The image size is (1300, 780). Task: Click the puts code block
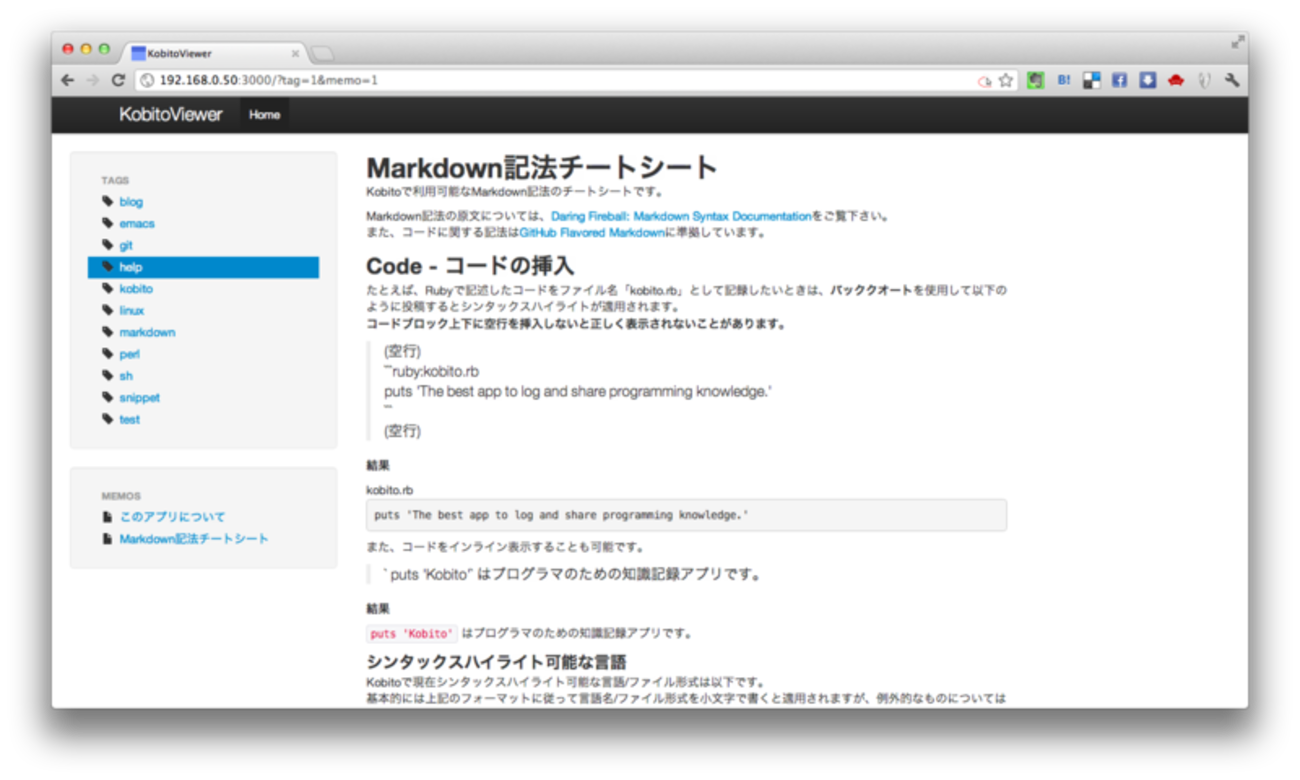[x=686, y=515]
